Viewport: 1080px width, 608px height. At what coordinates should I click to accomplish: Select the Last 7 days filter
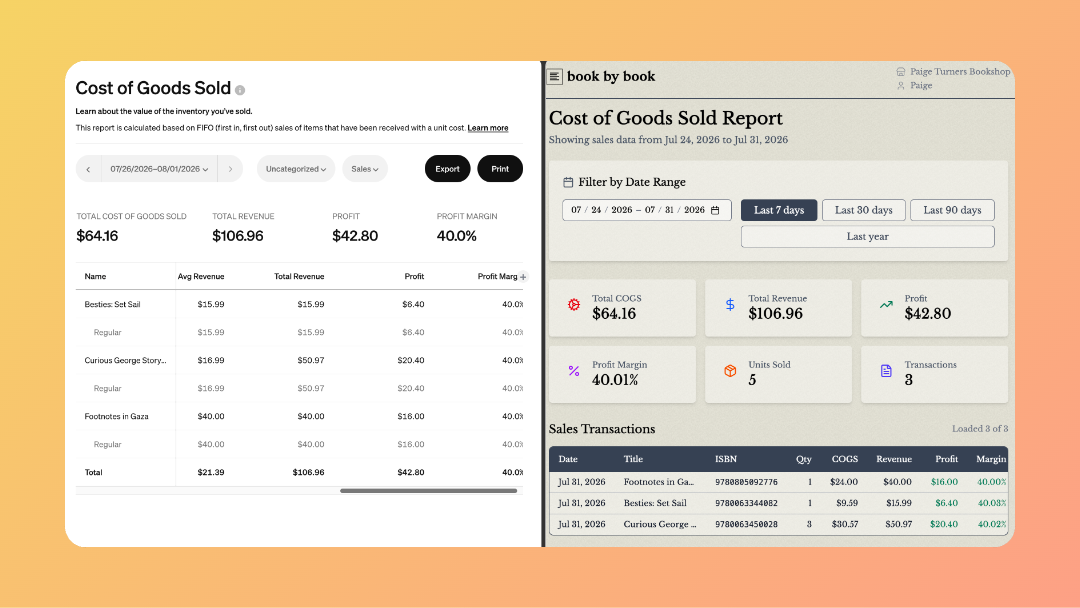pyautogui.click(x=779, y=210)
